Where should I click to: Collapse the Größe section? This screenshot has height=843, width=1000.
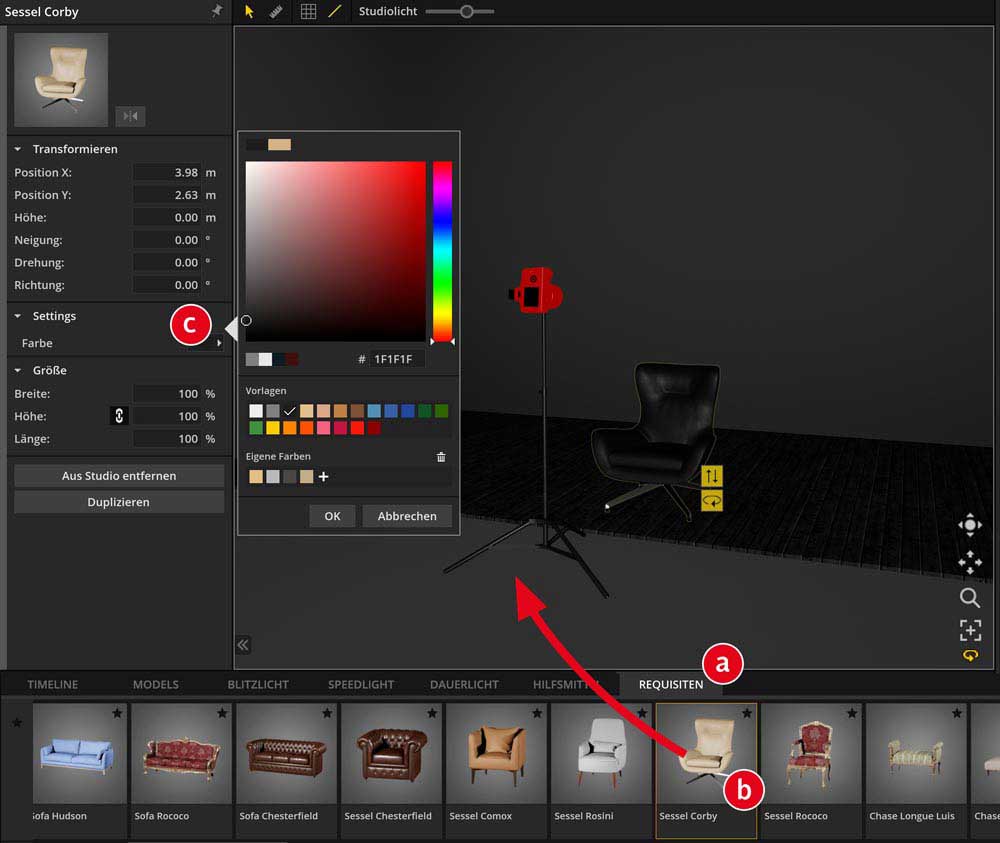tap(18, 370)
